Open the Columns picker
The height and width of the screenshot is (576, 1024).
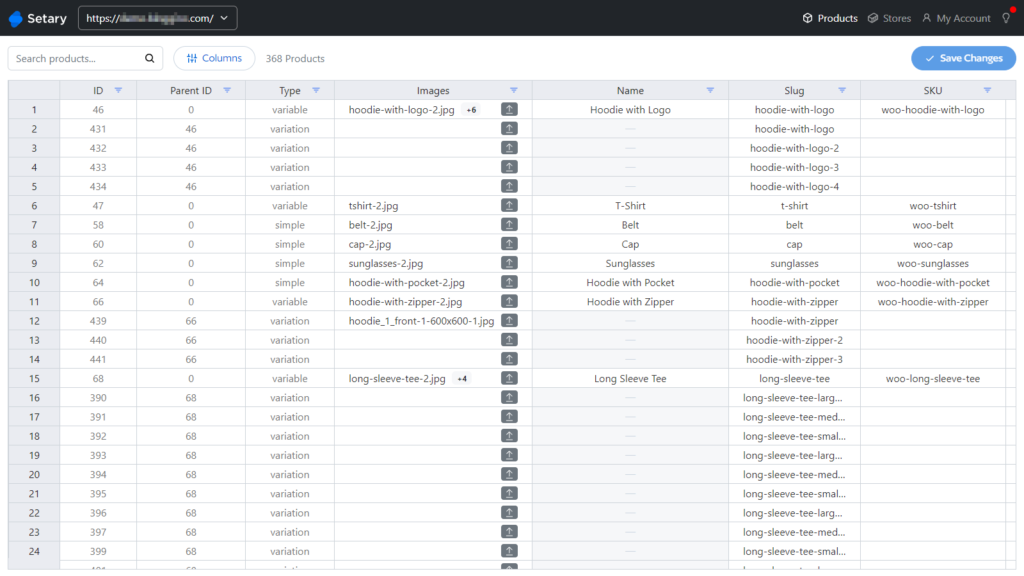214,58
